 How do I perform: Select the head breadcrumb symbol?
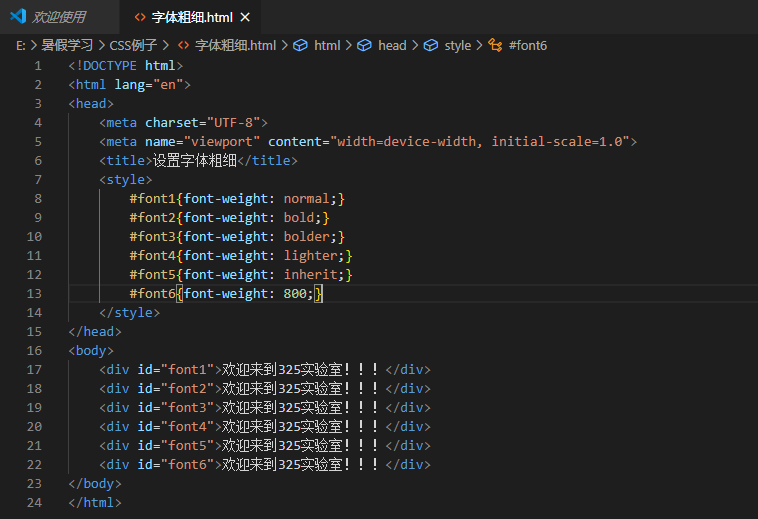(x=392, y=45)
